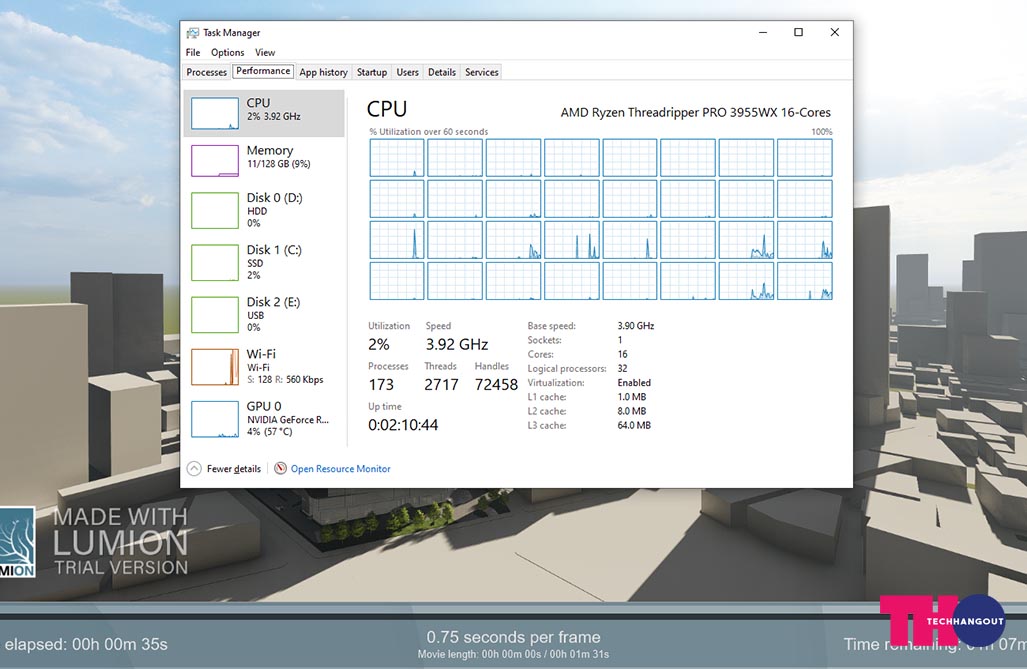Click the L2 cache value 8.0 MB
This screenshot has width=1027, height=669.
coord(631,411)
